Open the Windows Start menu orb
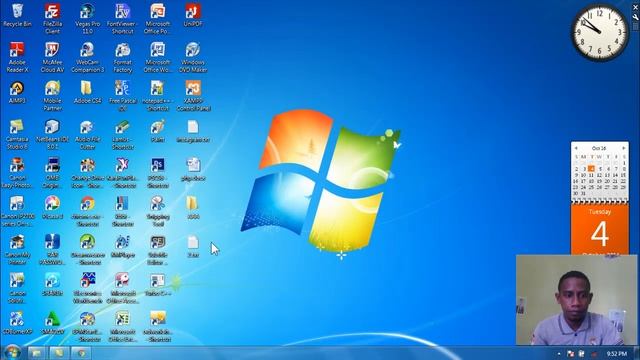This screenshot has width=640, height=360. click(12, 352)
